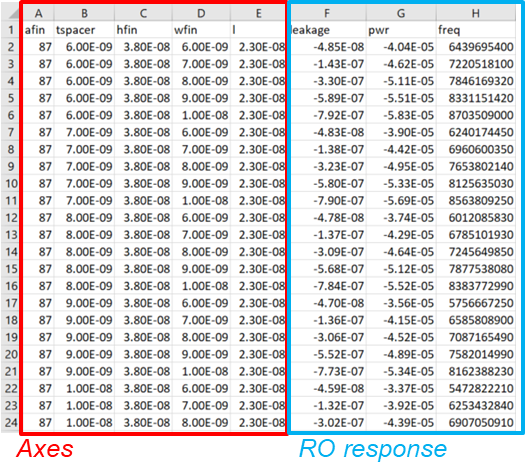525x465 pixels.
Task: Select cell with freq 6240174450
Action: pyautogui.click(x=476, y=132)
